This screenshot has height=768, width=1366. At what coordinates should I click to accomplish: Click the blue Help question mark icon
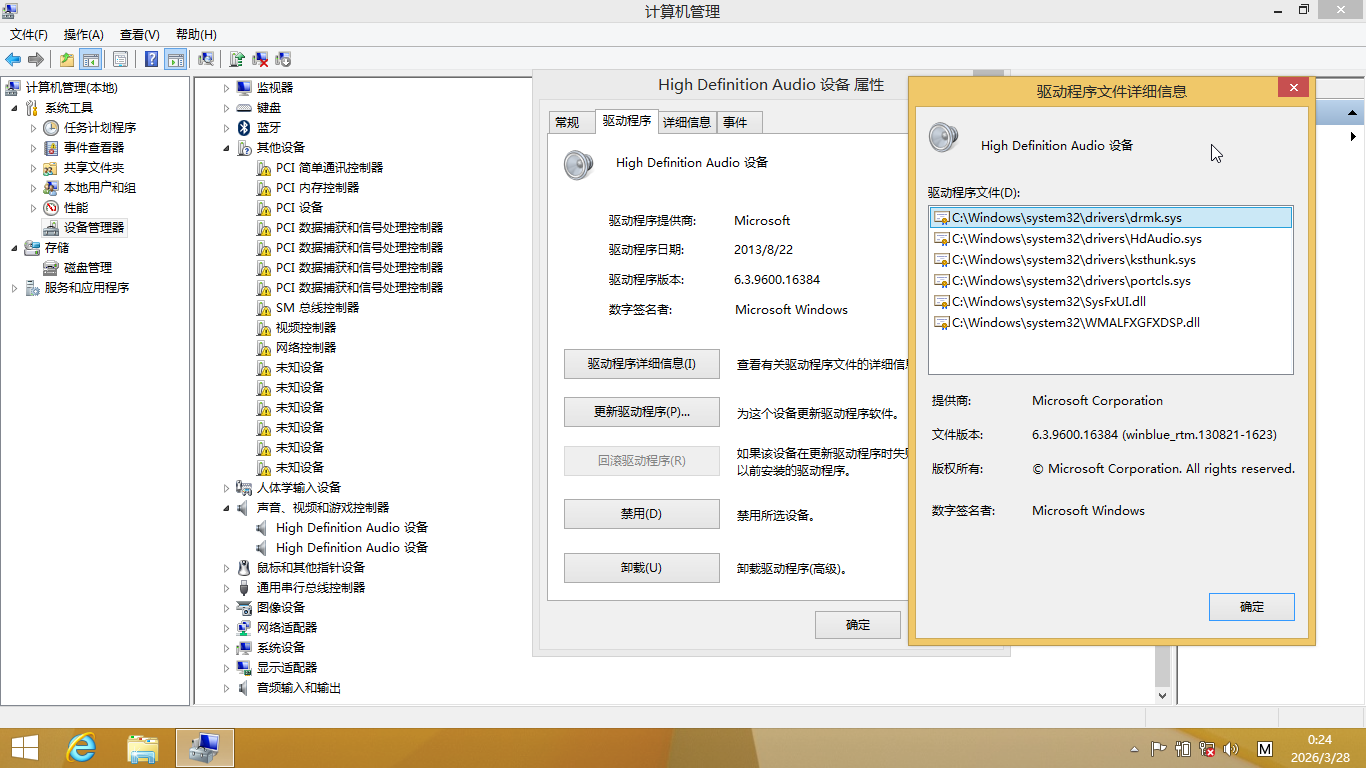[x=151, y=59]
